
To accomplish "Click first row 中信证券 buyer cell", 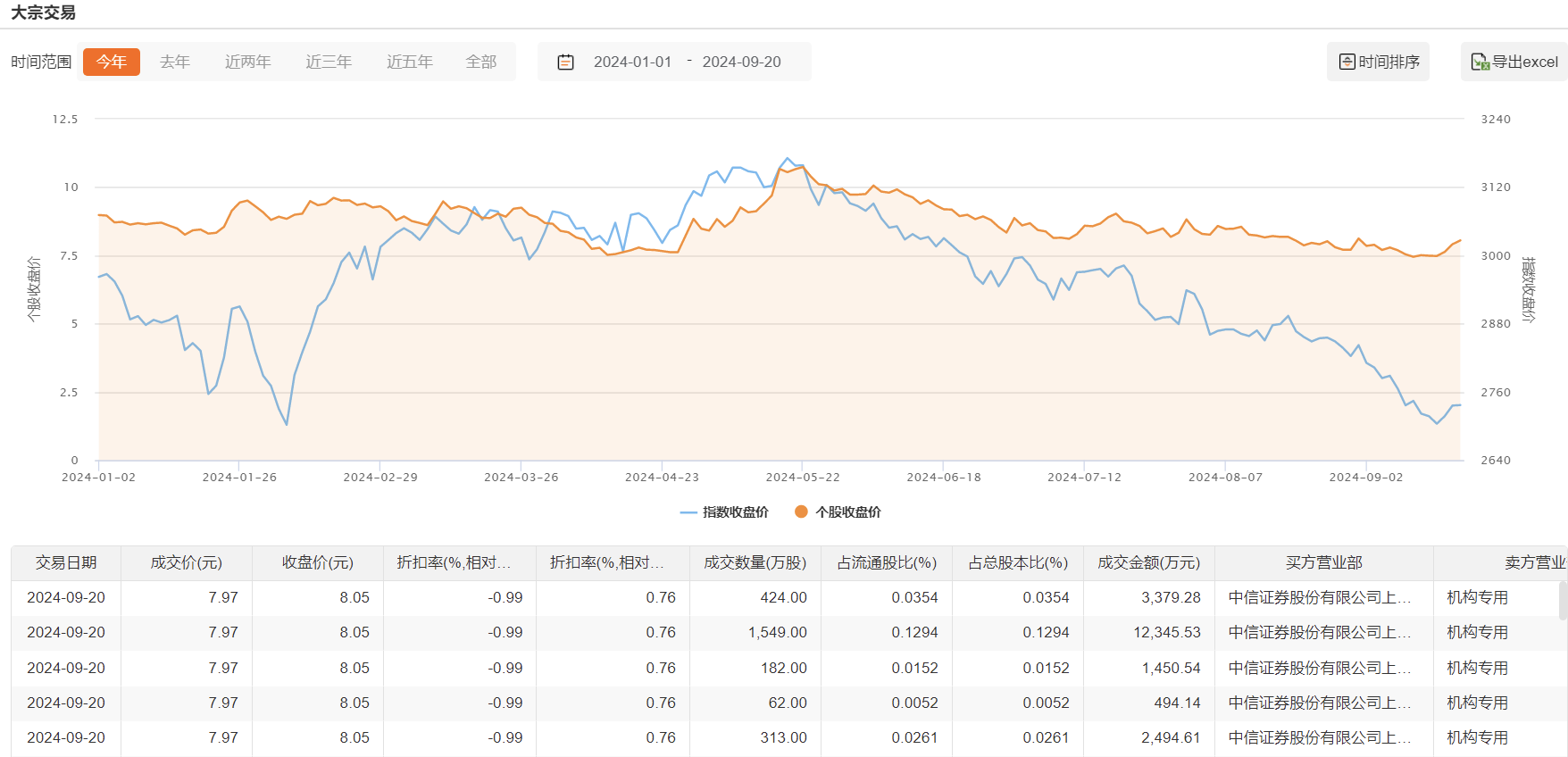I will point(1319,598).
